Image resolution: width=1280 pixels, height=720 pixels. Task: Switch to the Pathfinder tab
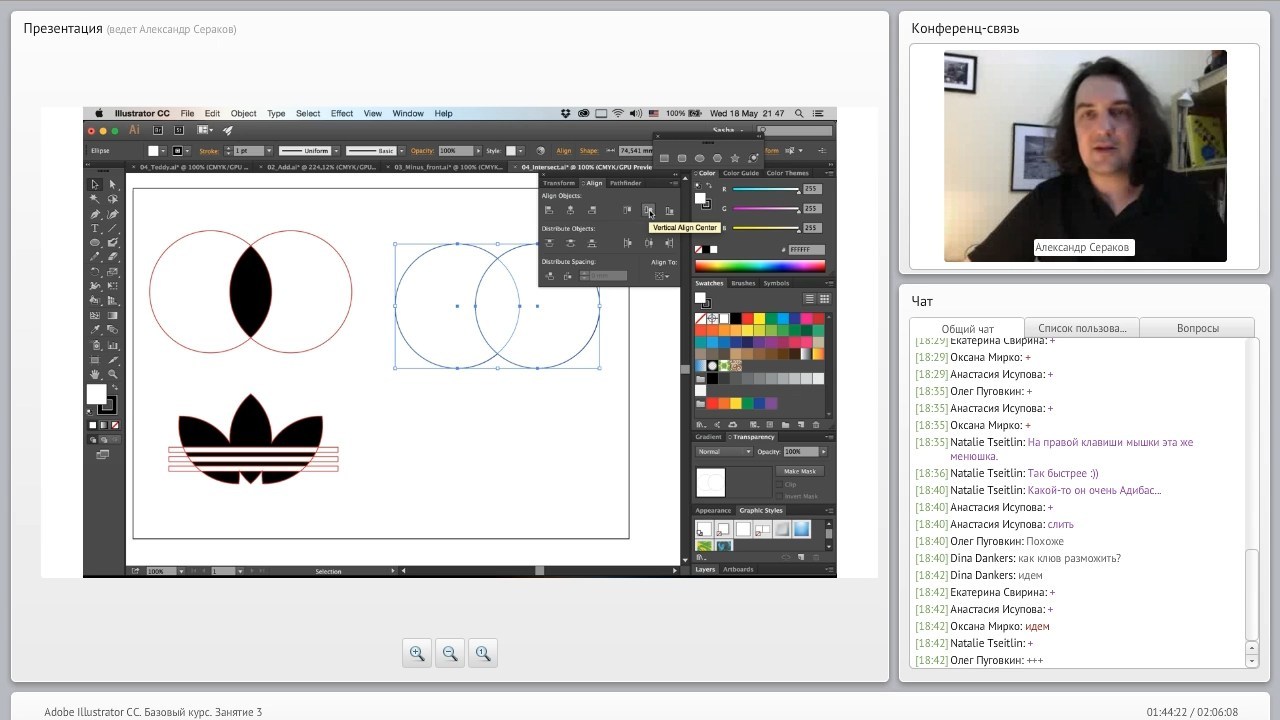626,183
